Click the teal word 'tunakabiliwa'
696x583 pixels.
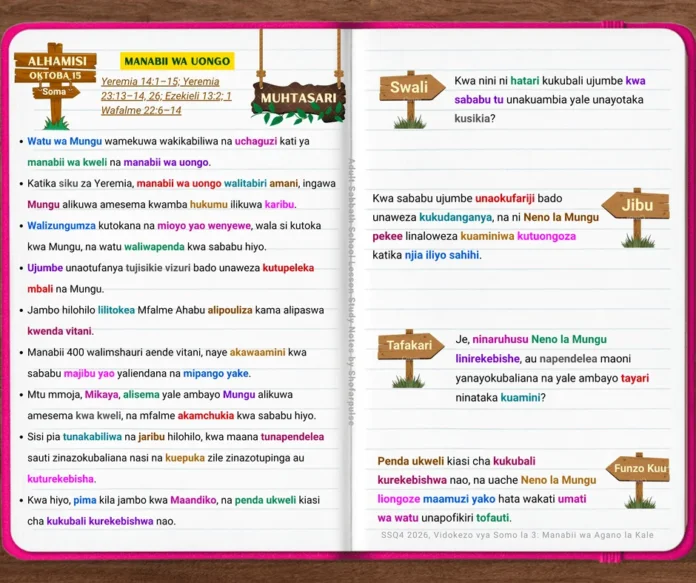[92, 436]
